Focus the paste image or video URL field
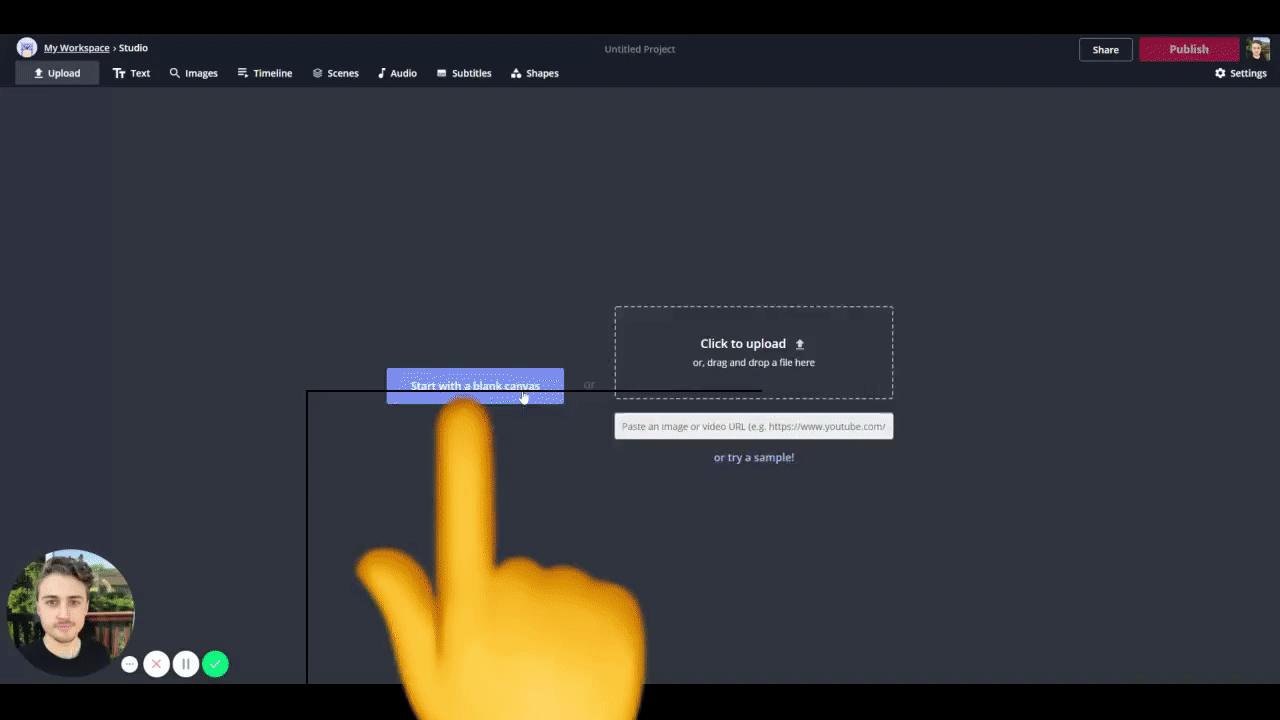1280x720 pixels. coord(754,426)
